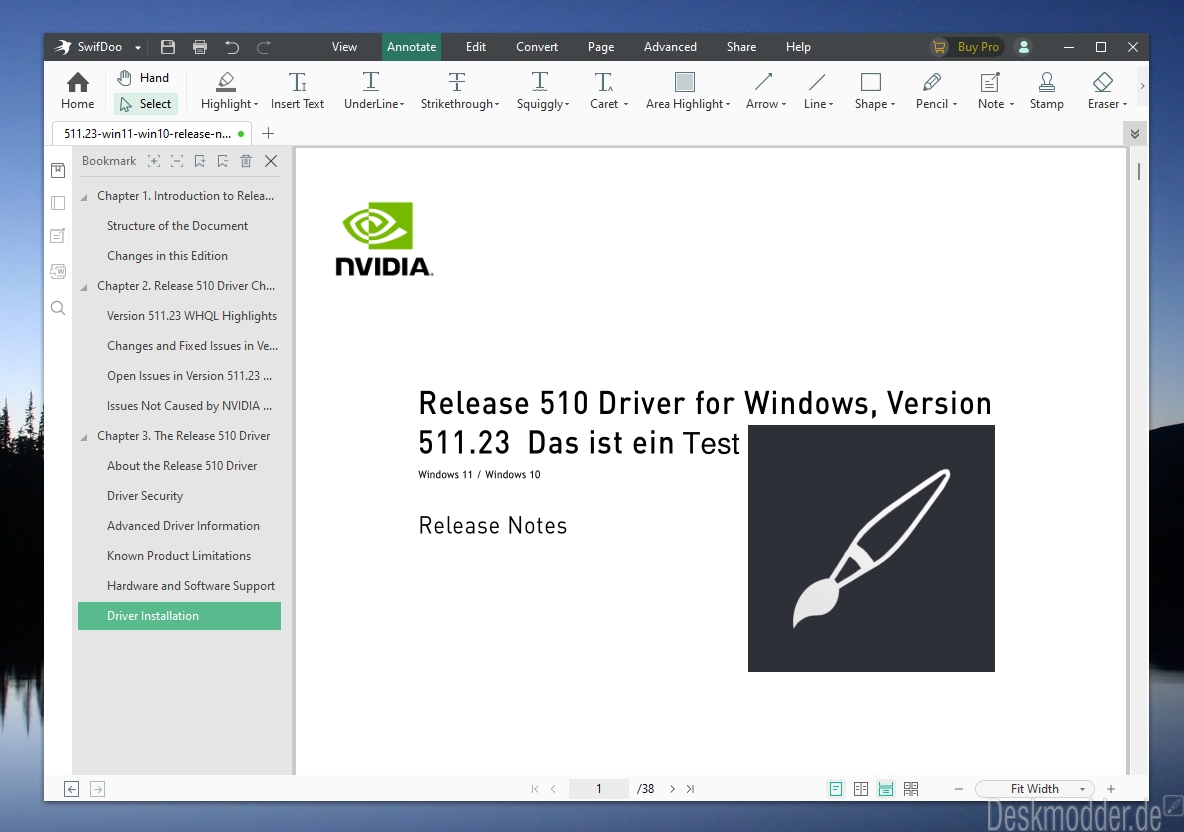The width and height of the screenshot is (1184, 832).
Task: Open the View menu tab
Action: point(344,47)
